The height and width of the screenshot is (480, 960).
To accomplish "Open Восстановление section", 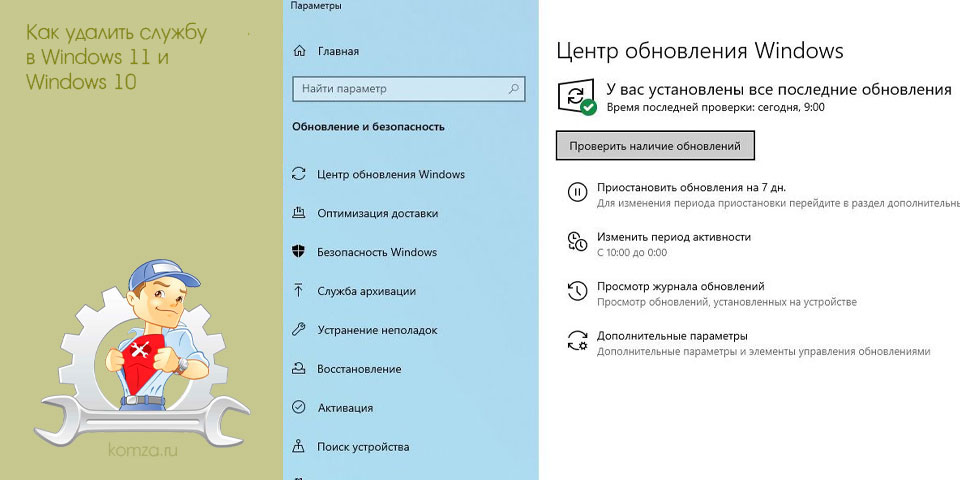I will pos(359,369).
